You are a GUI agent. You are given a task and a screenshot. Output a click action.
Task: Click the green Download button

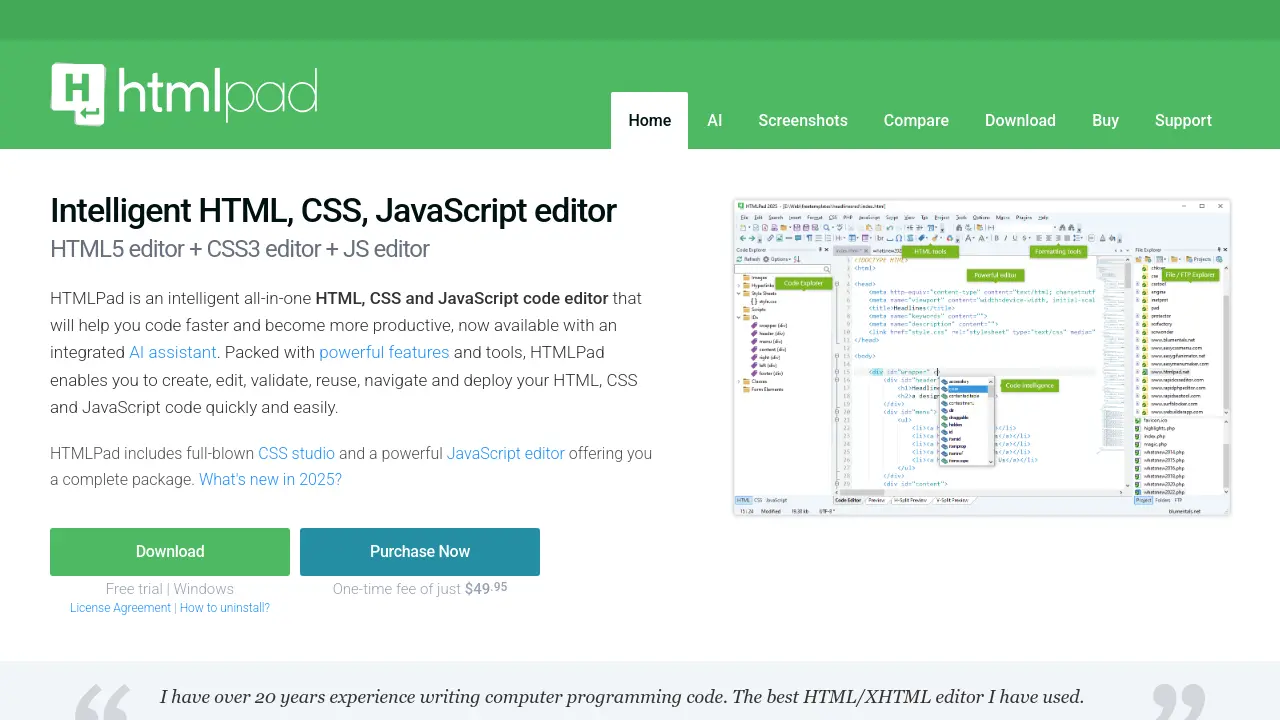pyautogui.click(x=170, y=552)
